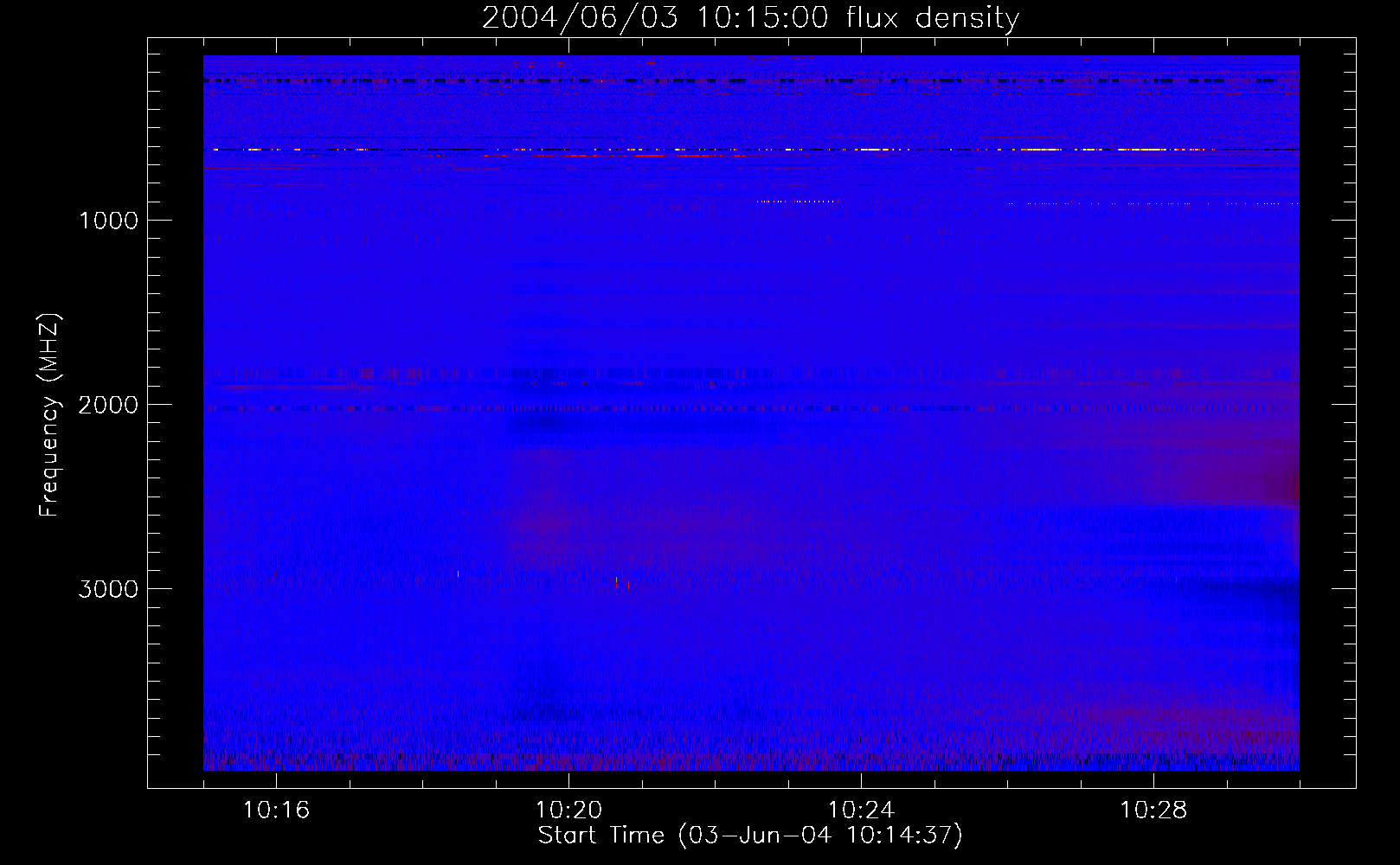Click the 2000 frequency tick label

[108, 405]
